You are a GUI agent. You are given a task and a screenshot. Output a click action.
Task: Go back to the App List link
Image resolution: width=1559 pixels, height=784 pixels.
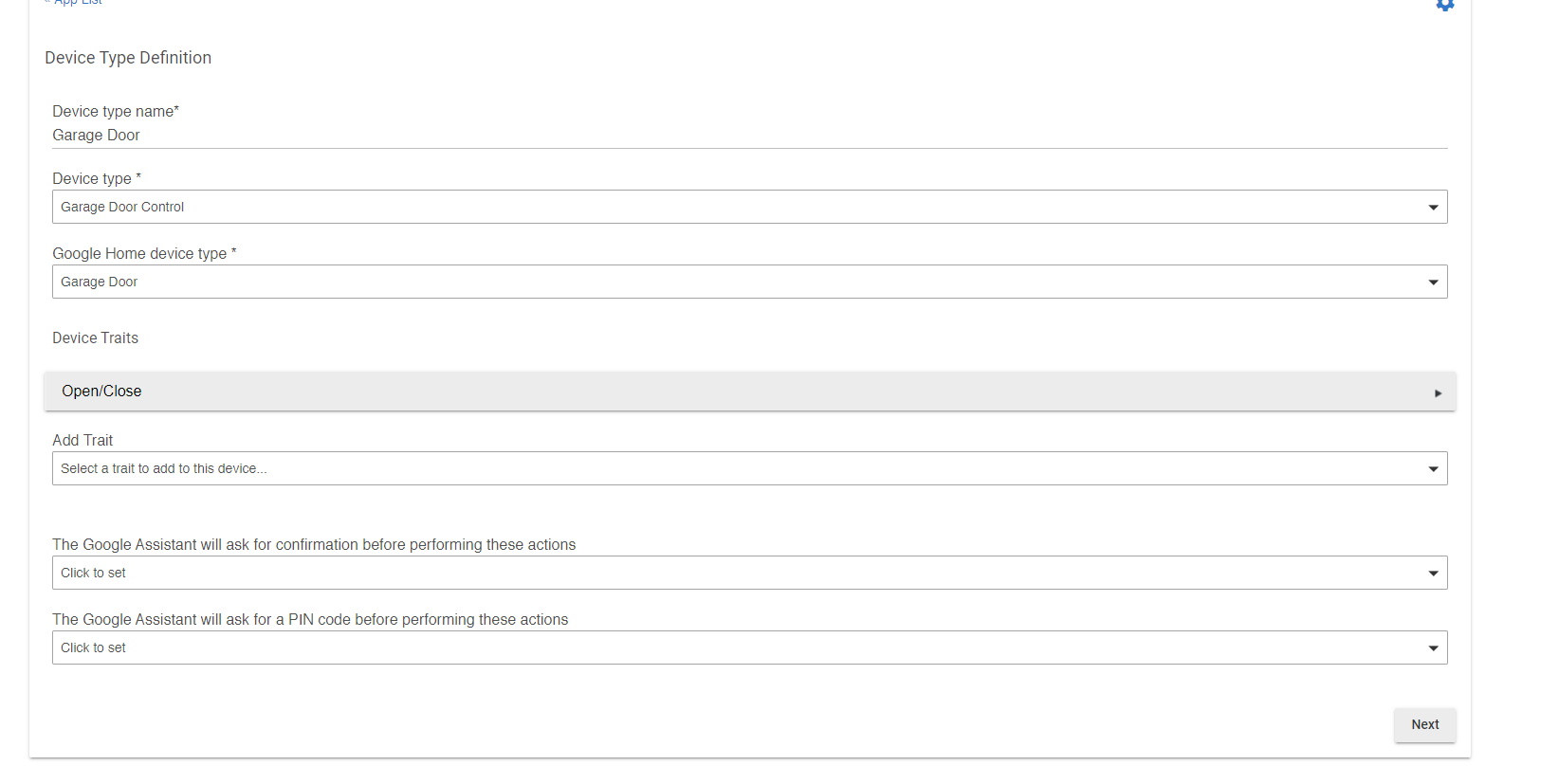(78, 3)
